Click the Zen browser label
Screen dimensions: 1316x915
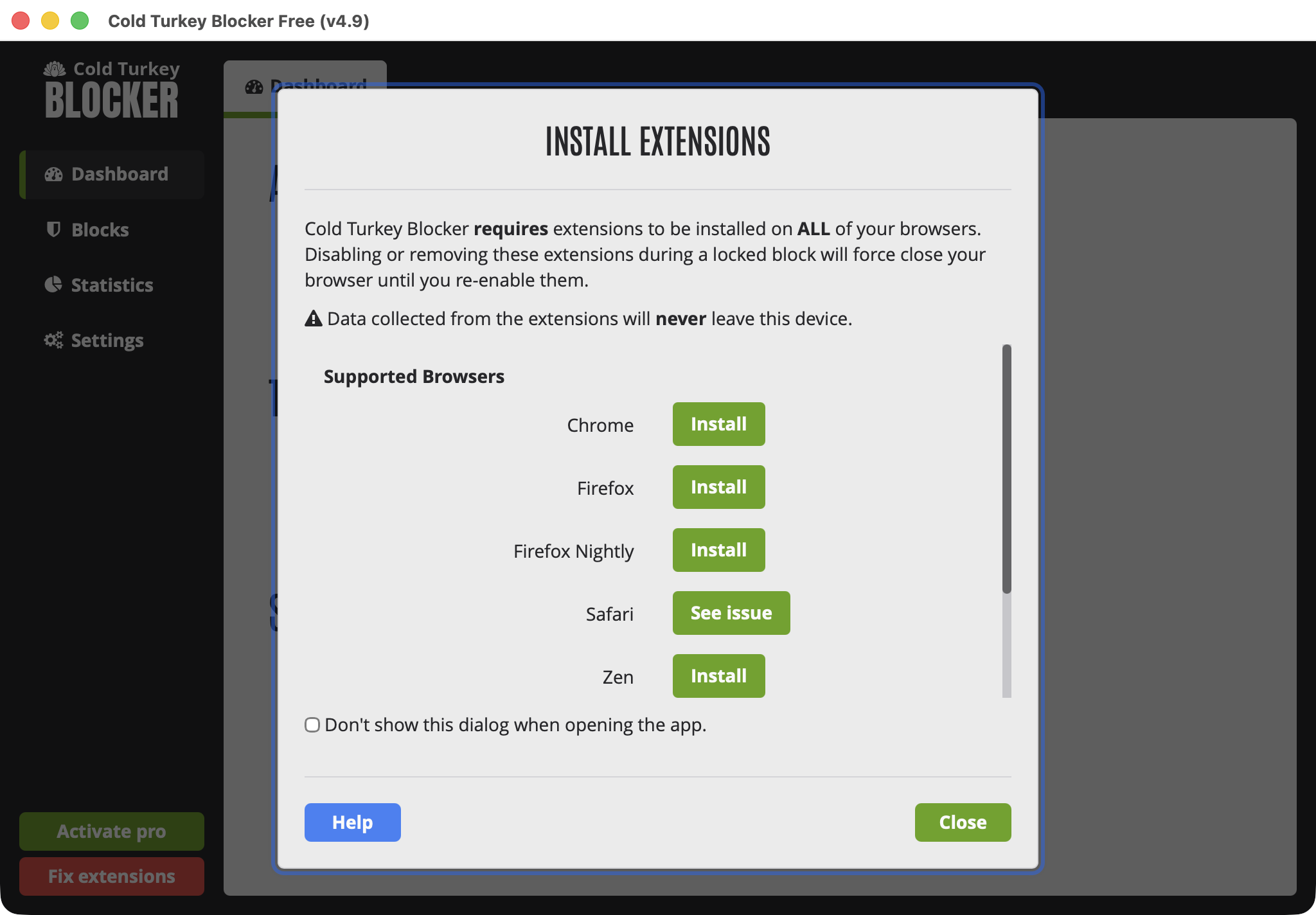click(618, 677)
